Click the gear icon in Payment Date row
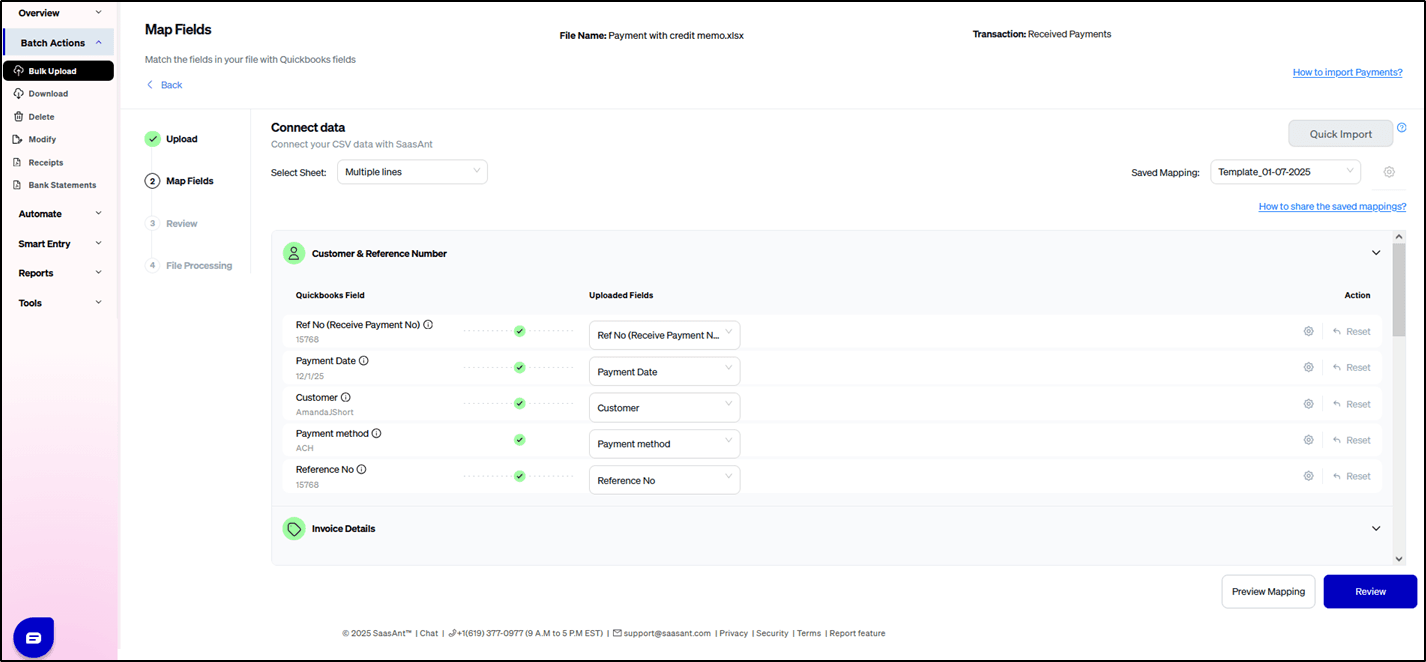Screen dimensions: 1426x662 coord(1308,367)
